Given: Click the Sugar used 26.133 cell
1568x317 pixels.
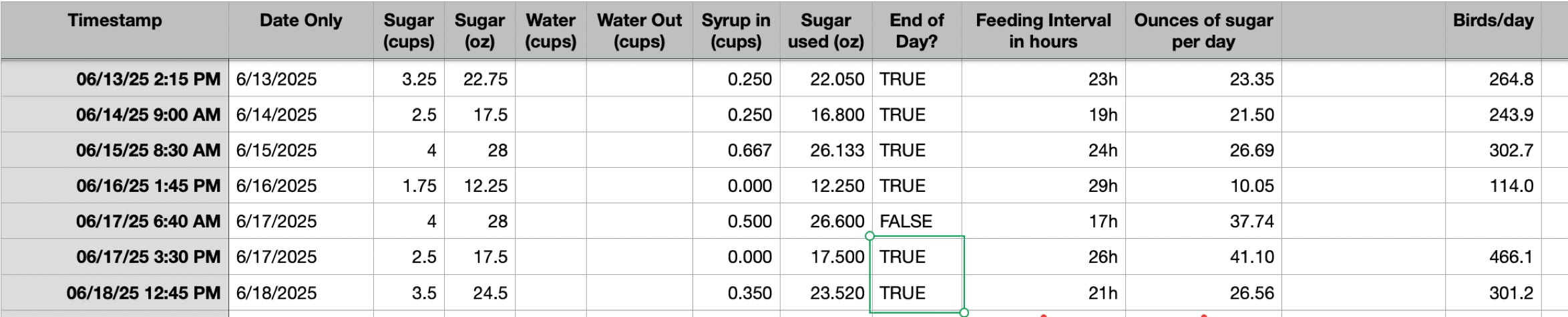Looking at the screenshot, I should (826, 150).
